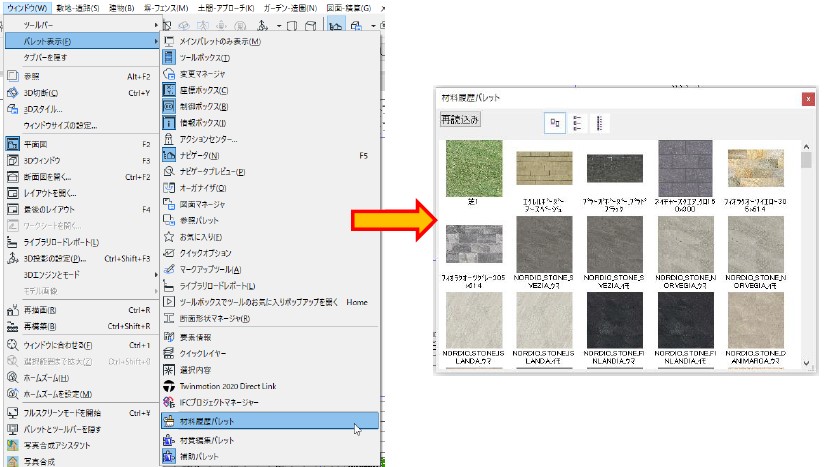Open the 図面-積算(G) menu
The width and height of the screenshot is (827, 467).
coord(349,8)
